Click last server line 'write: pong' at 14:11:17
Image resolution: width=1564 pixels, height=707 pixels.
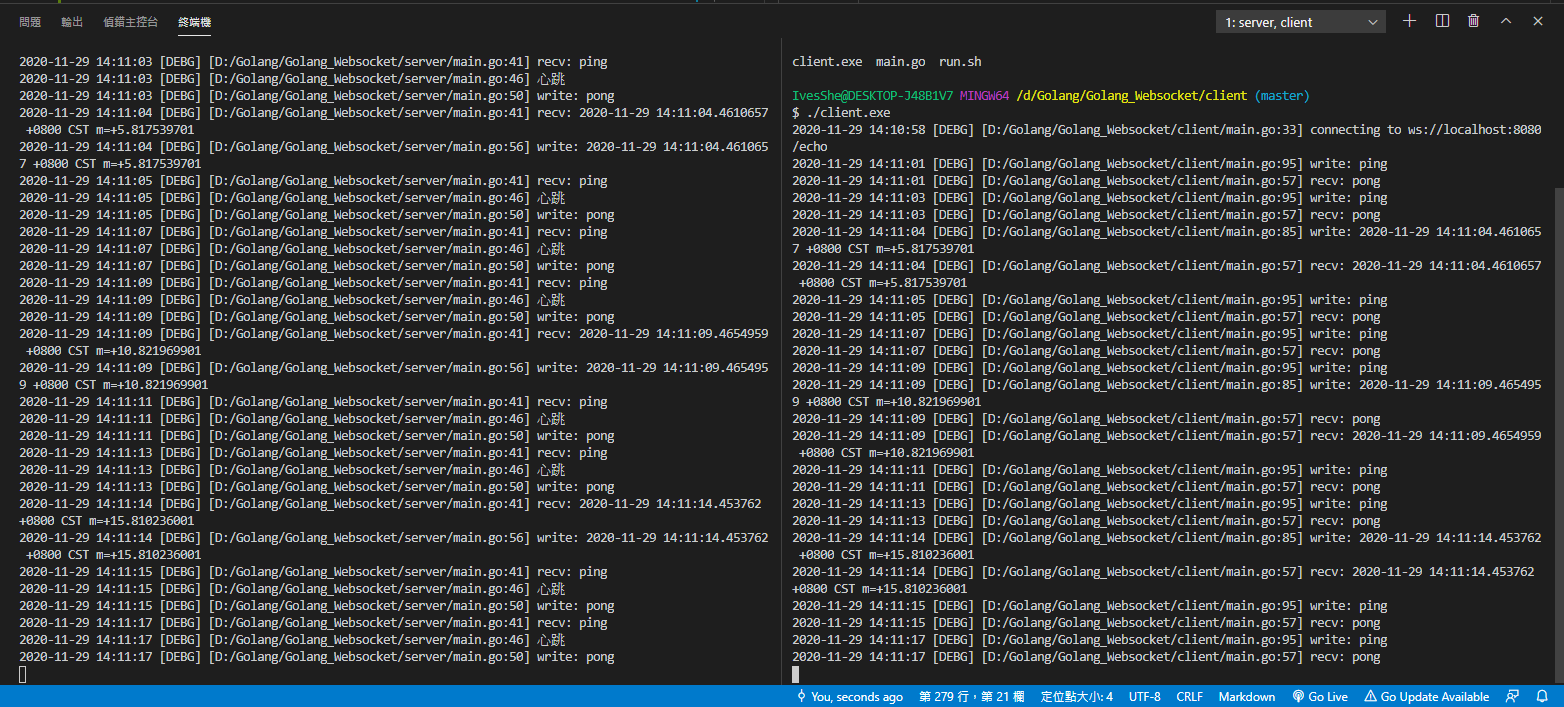point(316,657)
